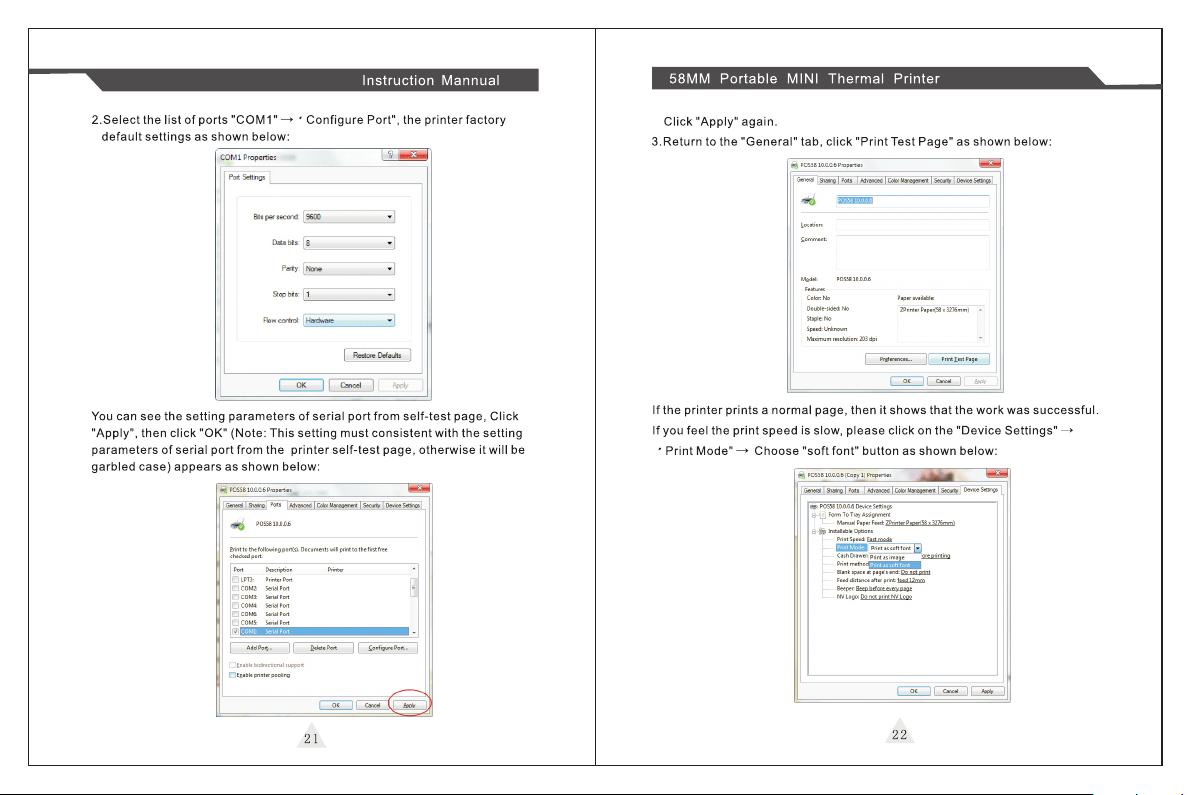
Task: Open the Data bits dropdown
Action: click(349, 243)
